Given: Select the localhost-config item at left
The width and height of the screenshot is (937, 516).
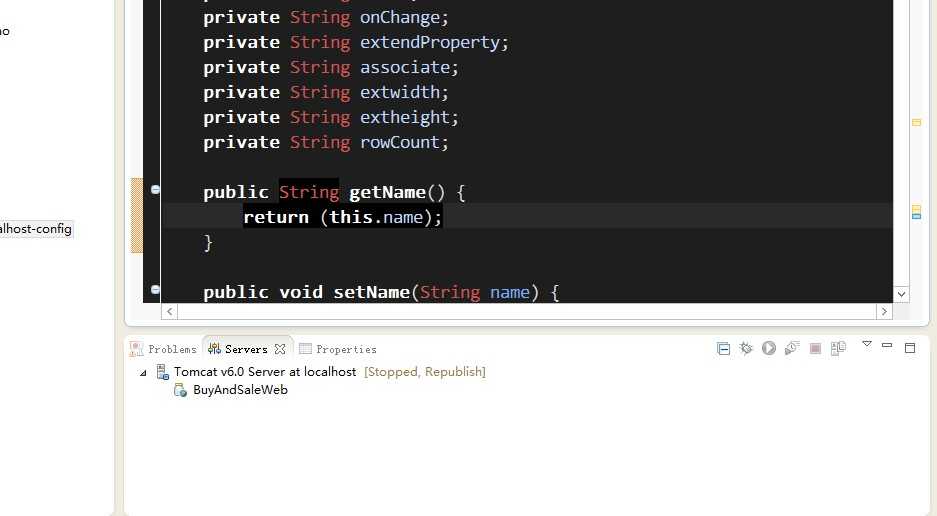Looking at the screenshot, I should pos(35,229).
